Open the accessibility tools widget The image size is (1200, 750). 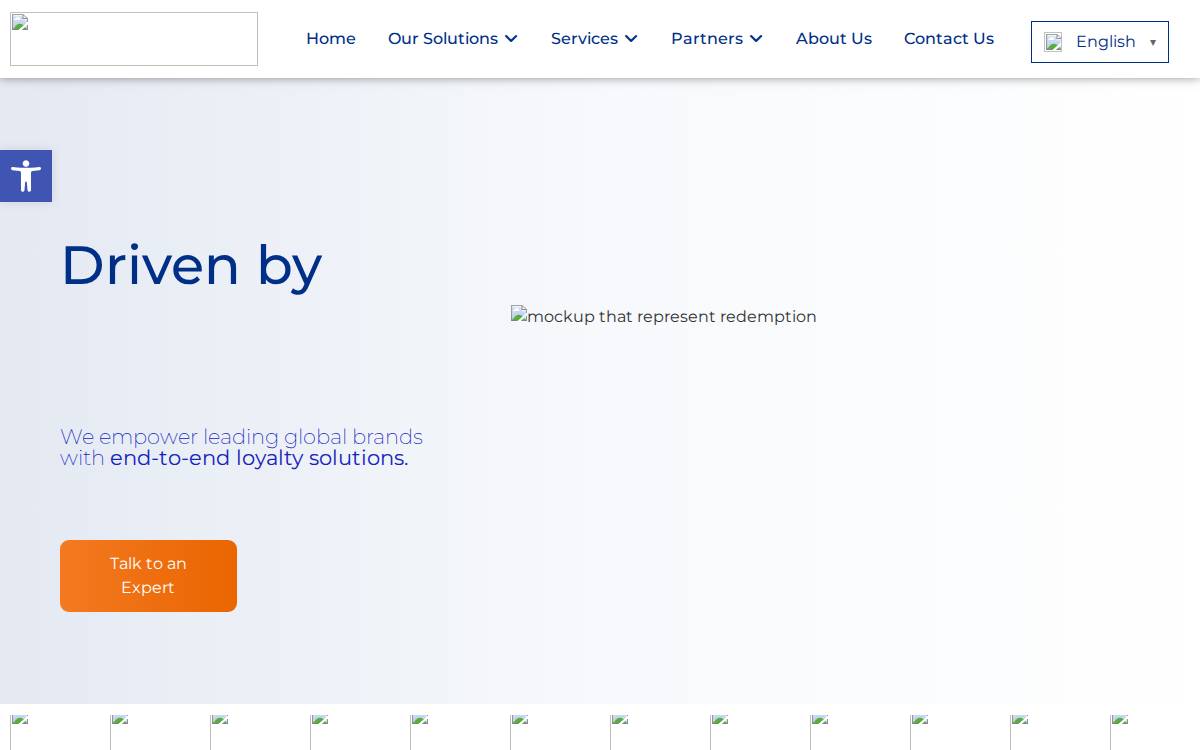pos(26,176)
